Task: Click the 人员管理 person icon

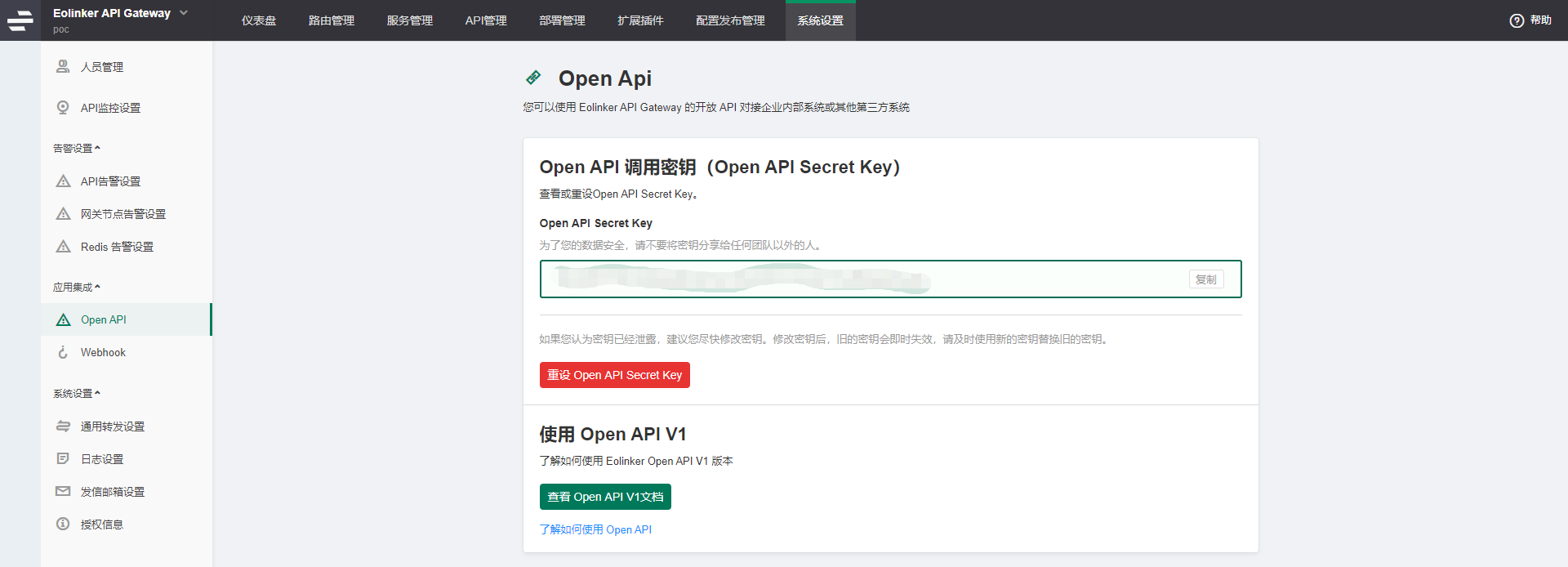Action: (x=63, y=66)
